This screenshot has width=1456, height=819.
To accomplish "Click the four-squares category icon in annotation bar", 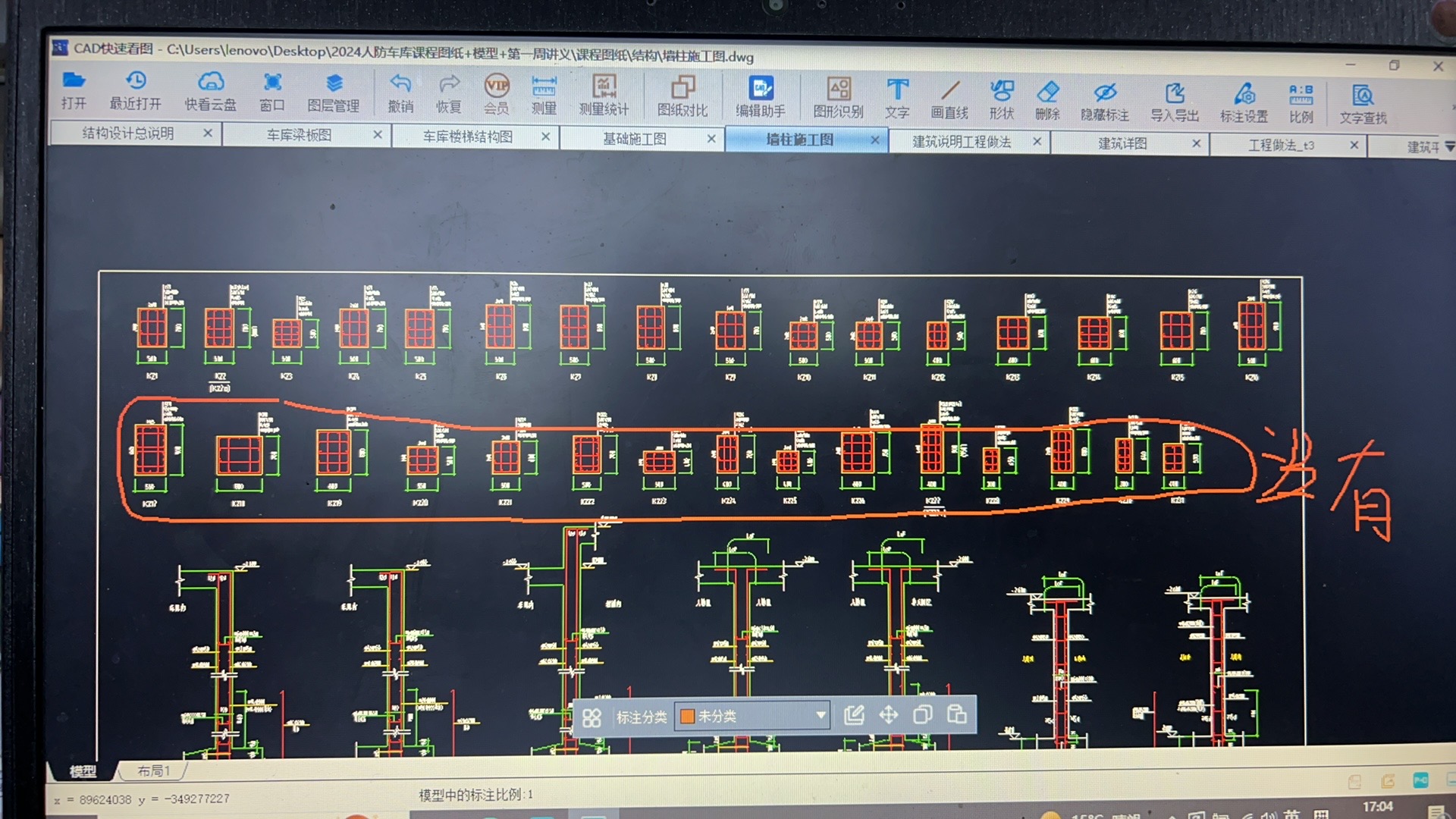I will (591, 717).
